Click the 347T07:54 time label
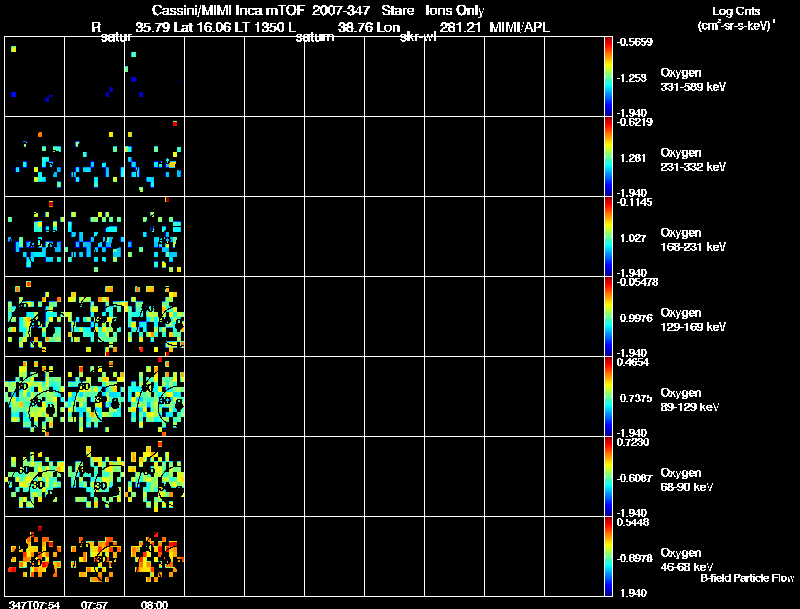800x609 pixels. (x=34, y=603)
